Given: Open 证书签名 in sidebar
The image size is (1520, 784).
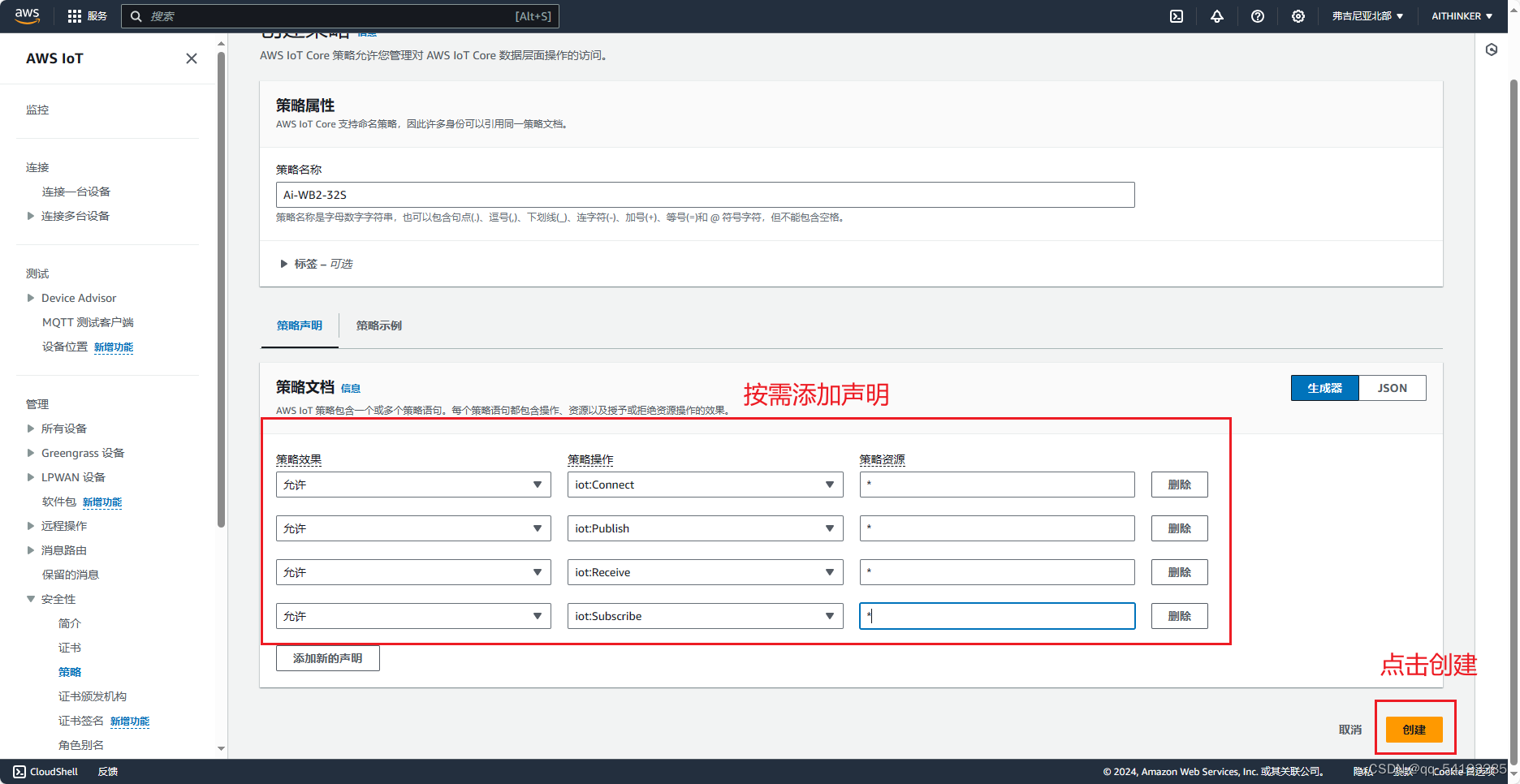Looking at the screenshot, I should (x=81, y=721).
